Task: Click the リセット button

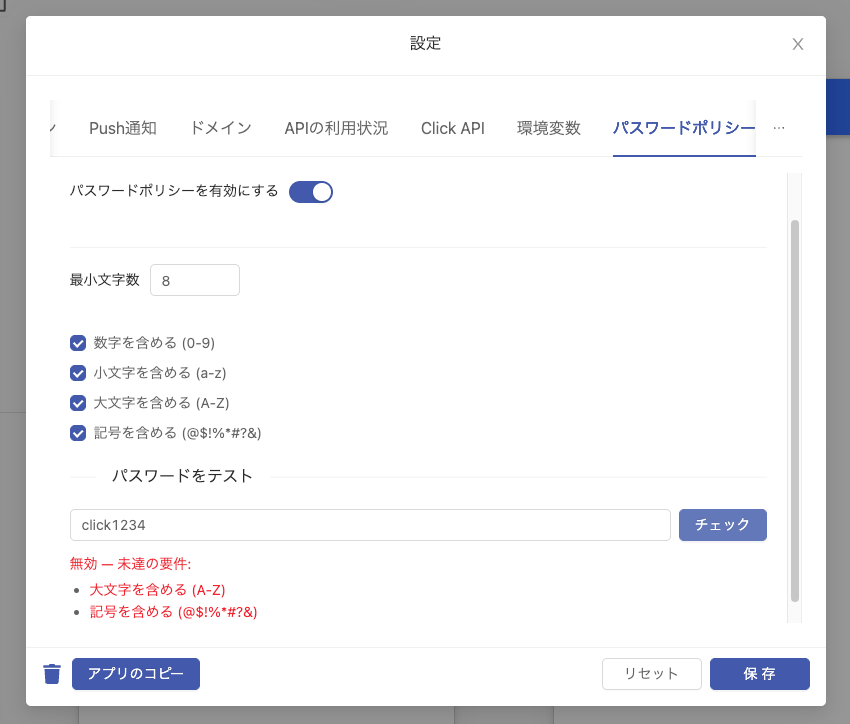Action: click(652, 674)
